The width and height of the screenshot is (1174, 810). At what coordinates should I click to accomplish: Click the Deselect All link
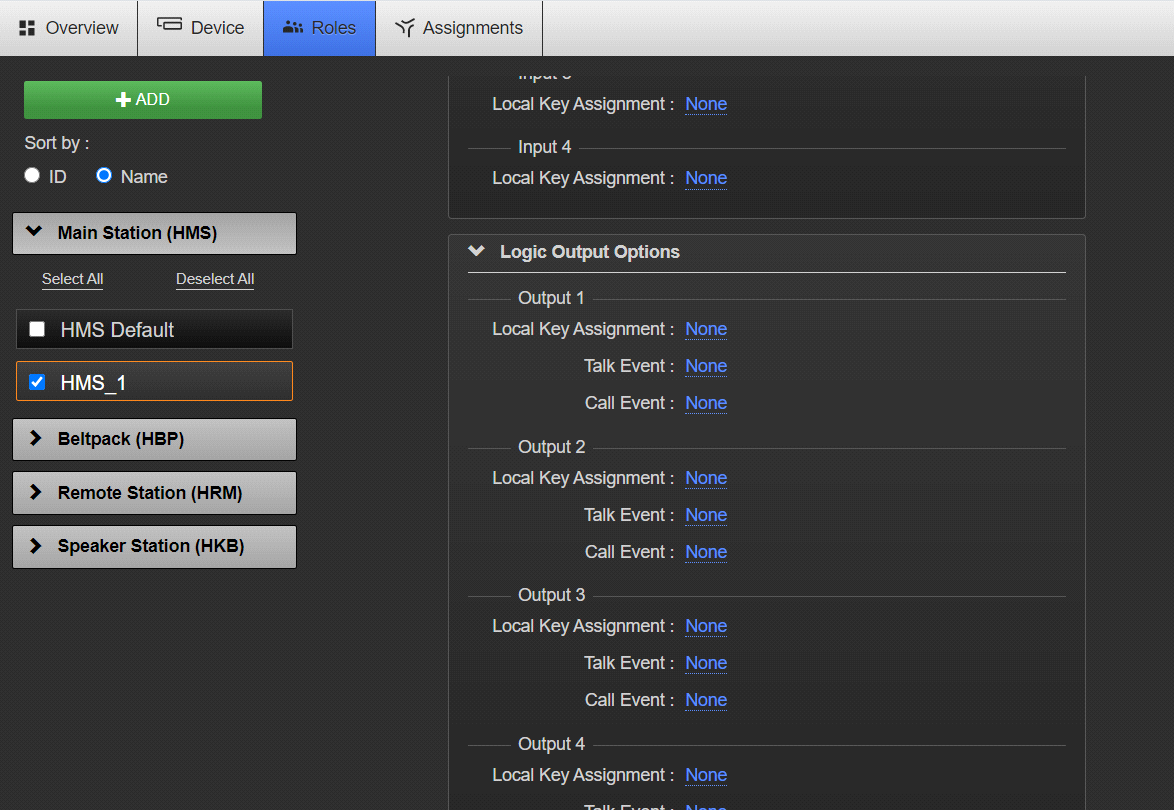215,279
